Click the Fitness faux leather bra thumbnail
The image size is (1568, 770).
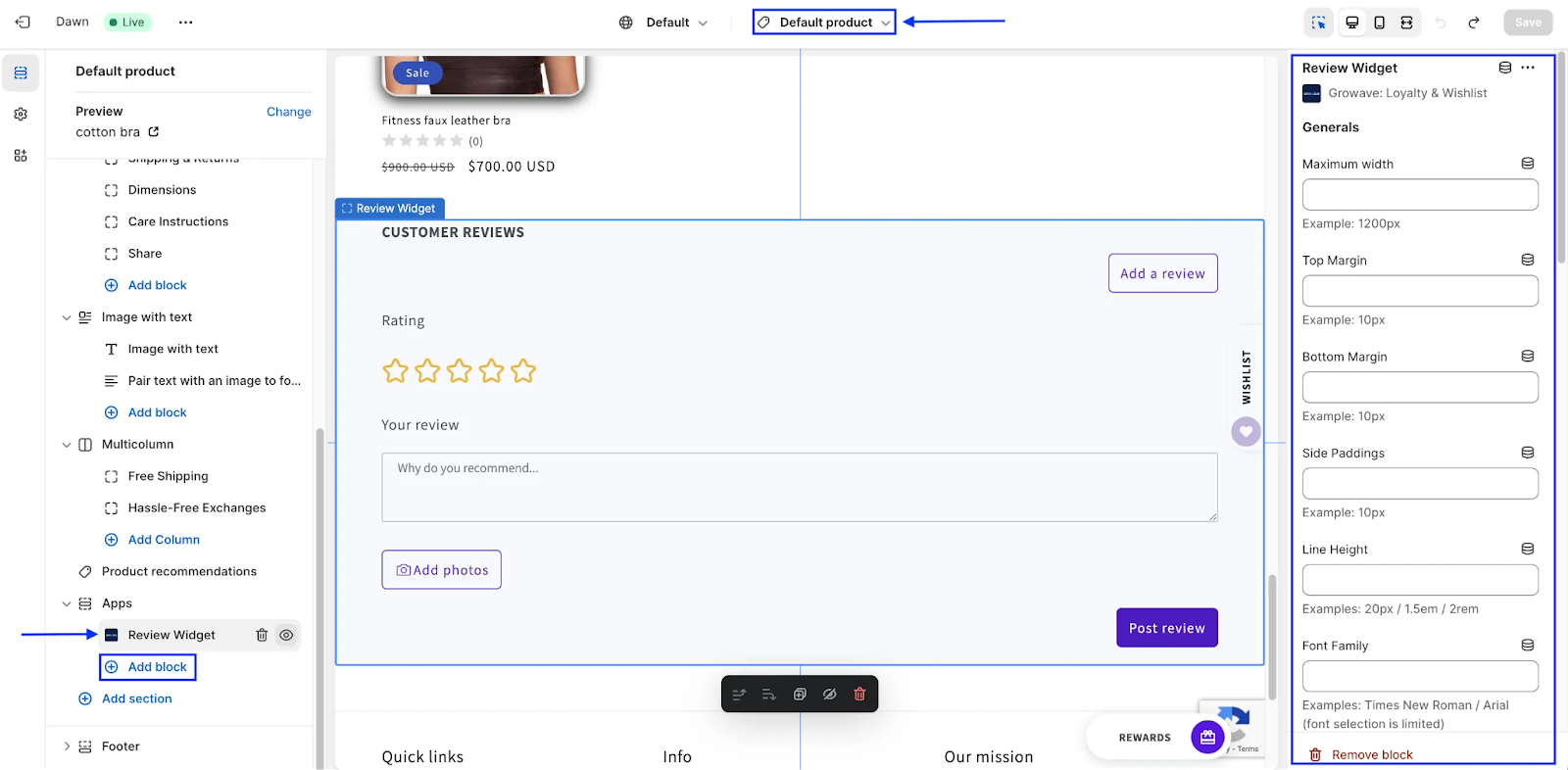483,75
